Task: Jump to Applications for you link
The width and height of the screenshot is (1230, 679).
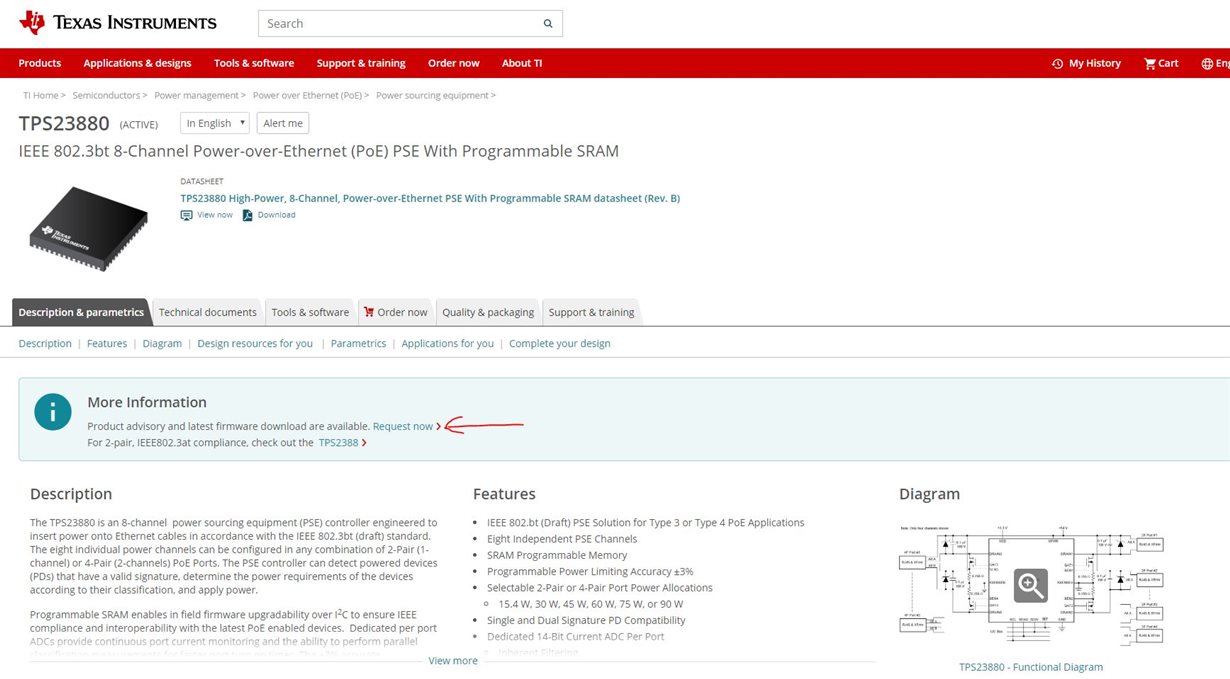Action: click(447, 343)
